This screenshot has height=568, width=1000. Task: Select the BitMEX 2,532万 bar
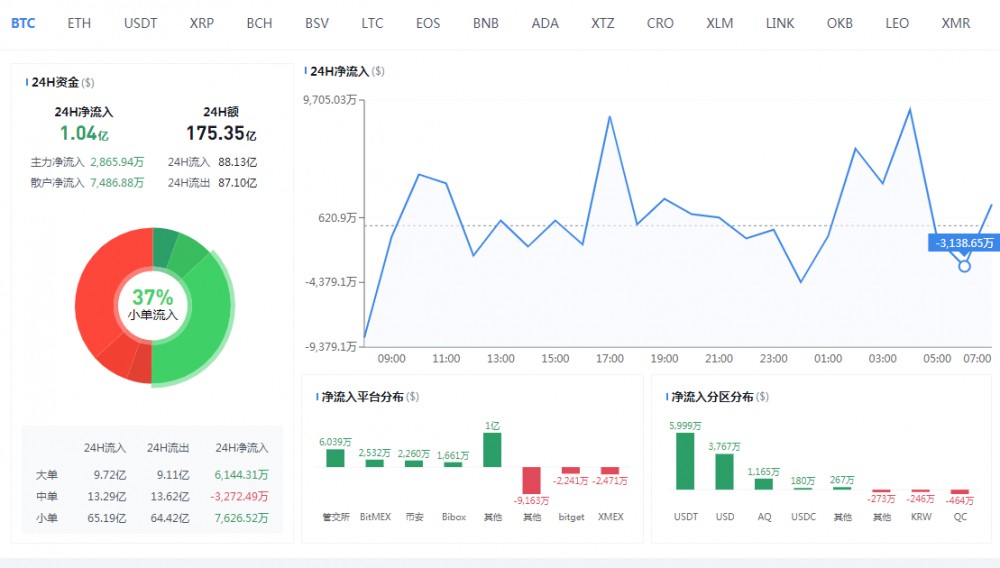click(x=375, y=463)
